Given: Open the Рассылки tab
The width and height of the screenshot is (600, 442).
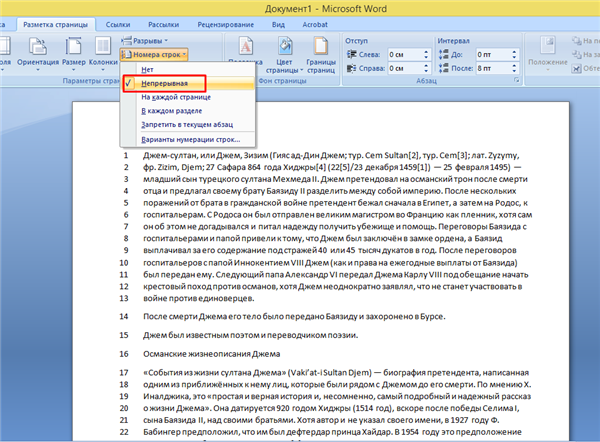Looking at the screenshot, I should click(163, 25).
